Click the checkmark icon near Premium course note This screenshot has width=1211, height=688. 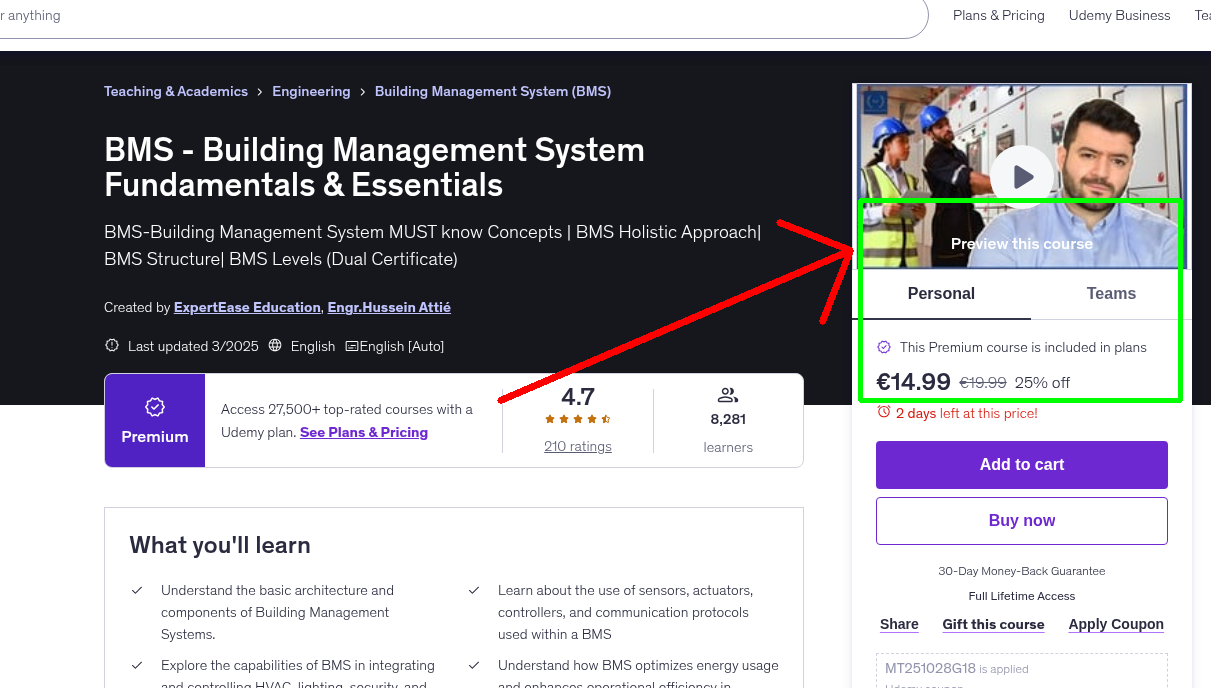884,347
